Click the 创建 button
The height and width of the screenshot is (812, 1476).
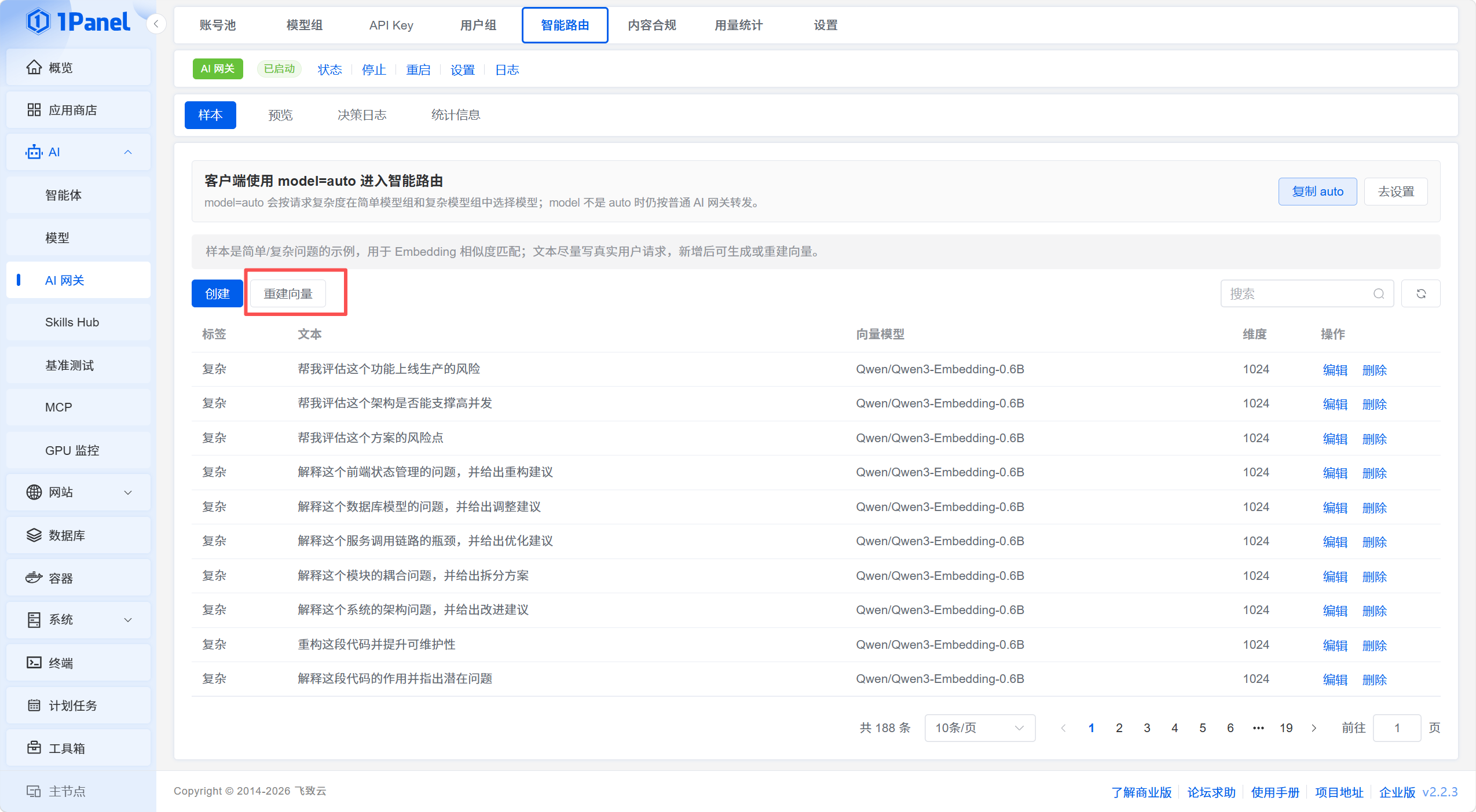217,294
